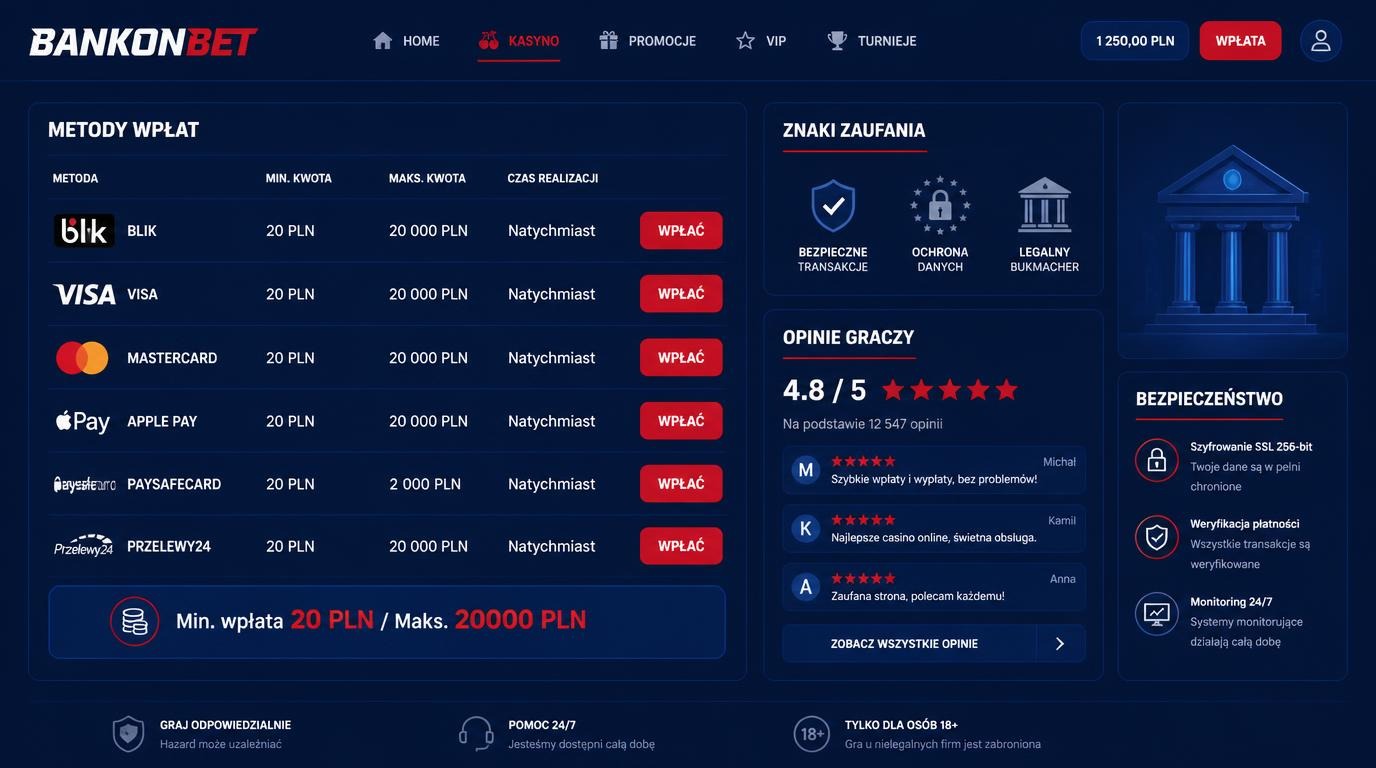Click the BankonBet logo

click(143, 42)
